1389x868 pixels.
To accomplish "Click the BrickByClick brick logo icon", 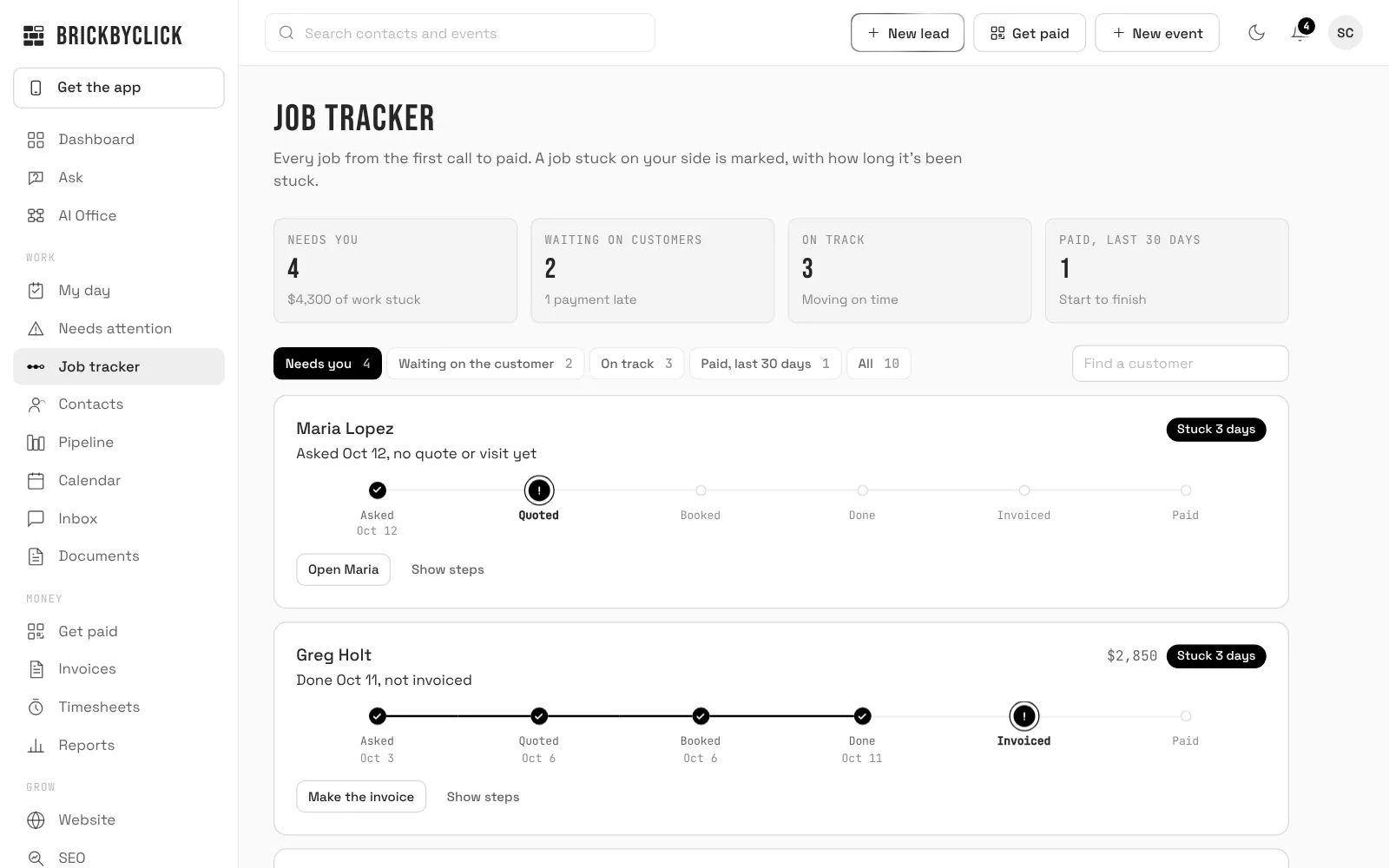I will [34, 36].
